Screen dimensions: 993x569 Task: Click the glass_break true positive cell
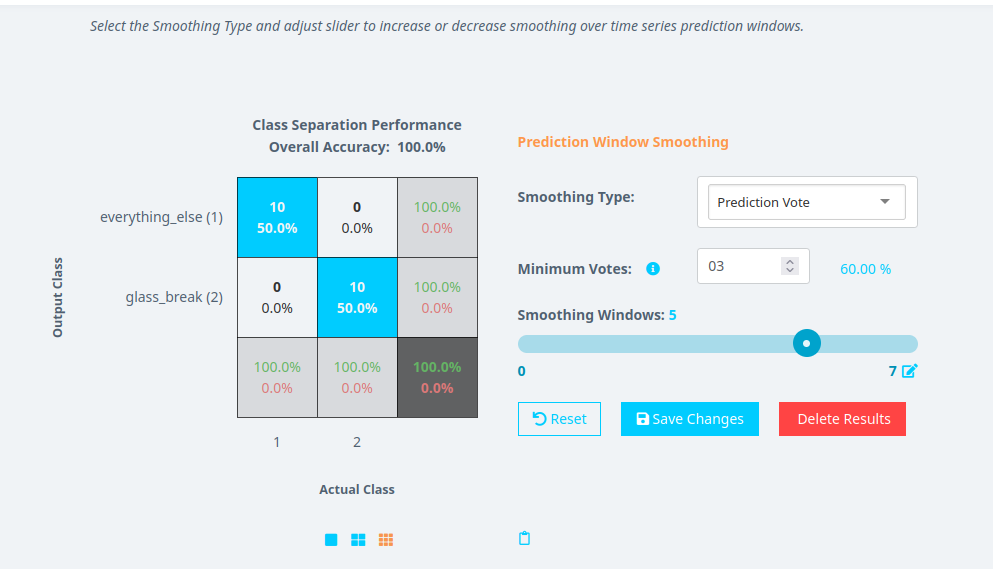point(357,297)
